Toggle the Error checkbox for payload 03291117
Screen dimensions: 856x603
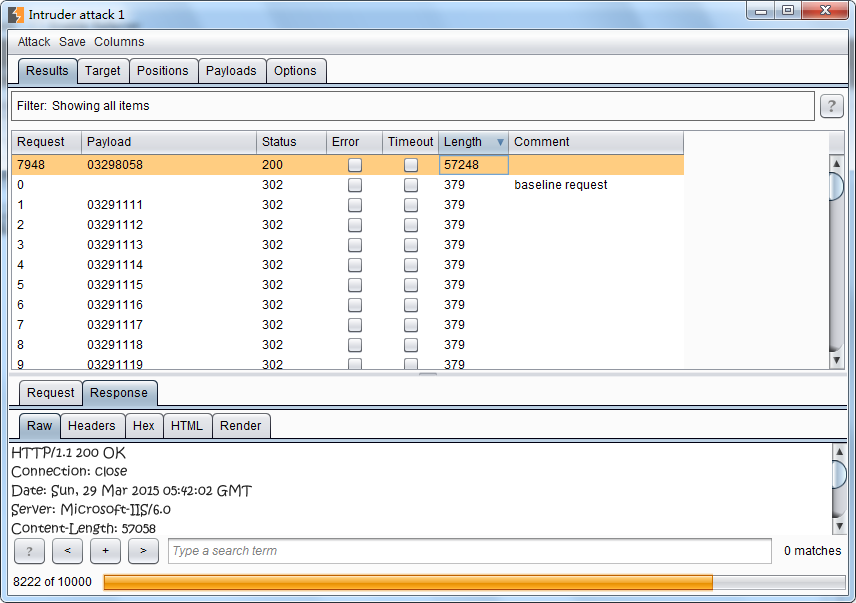355,325
